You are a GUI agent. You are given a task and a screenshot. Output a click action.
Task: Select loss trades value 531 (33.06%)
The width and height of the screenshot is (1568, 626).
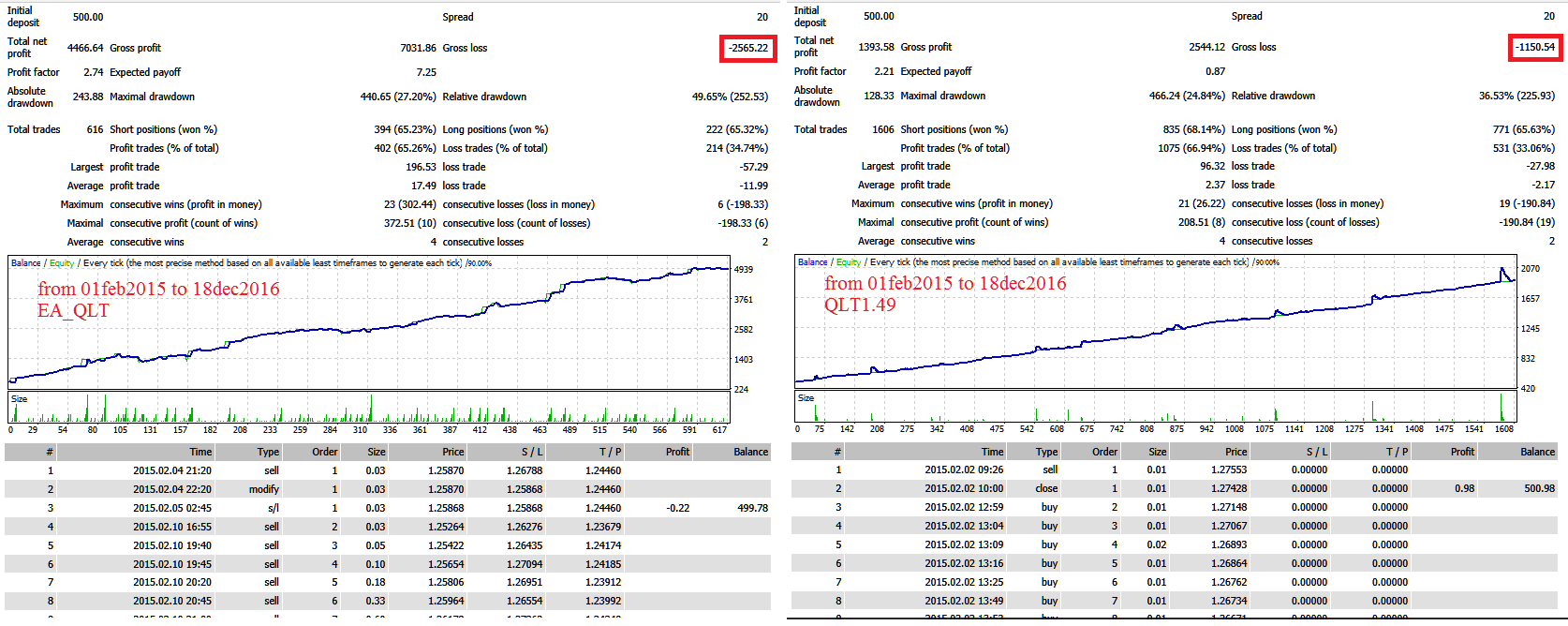[1523, 148]
